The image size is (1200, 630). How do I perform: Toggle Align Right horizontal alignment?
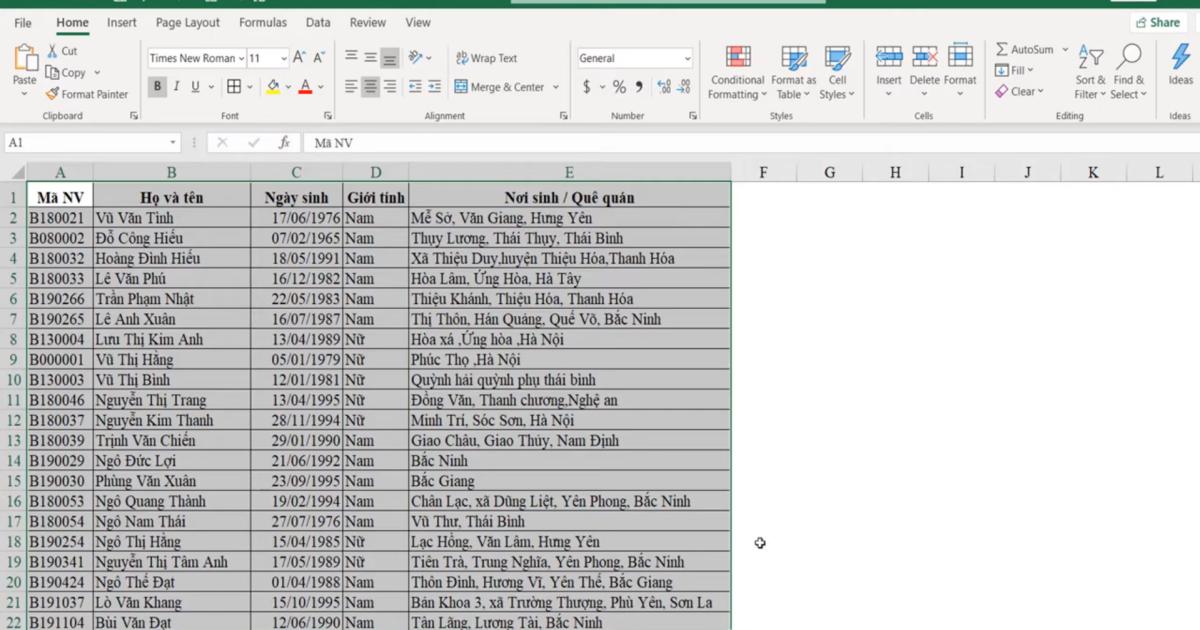point(390,87)
